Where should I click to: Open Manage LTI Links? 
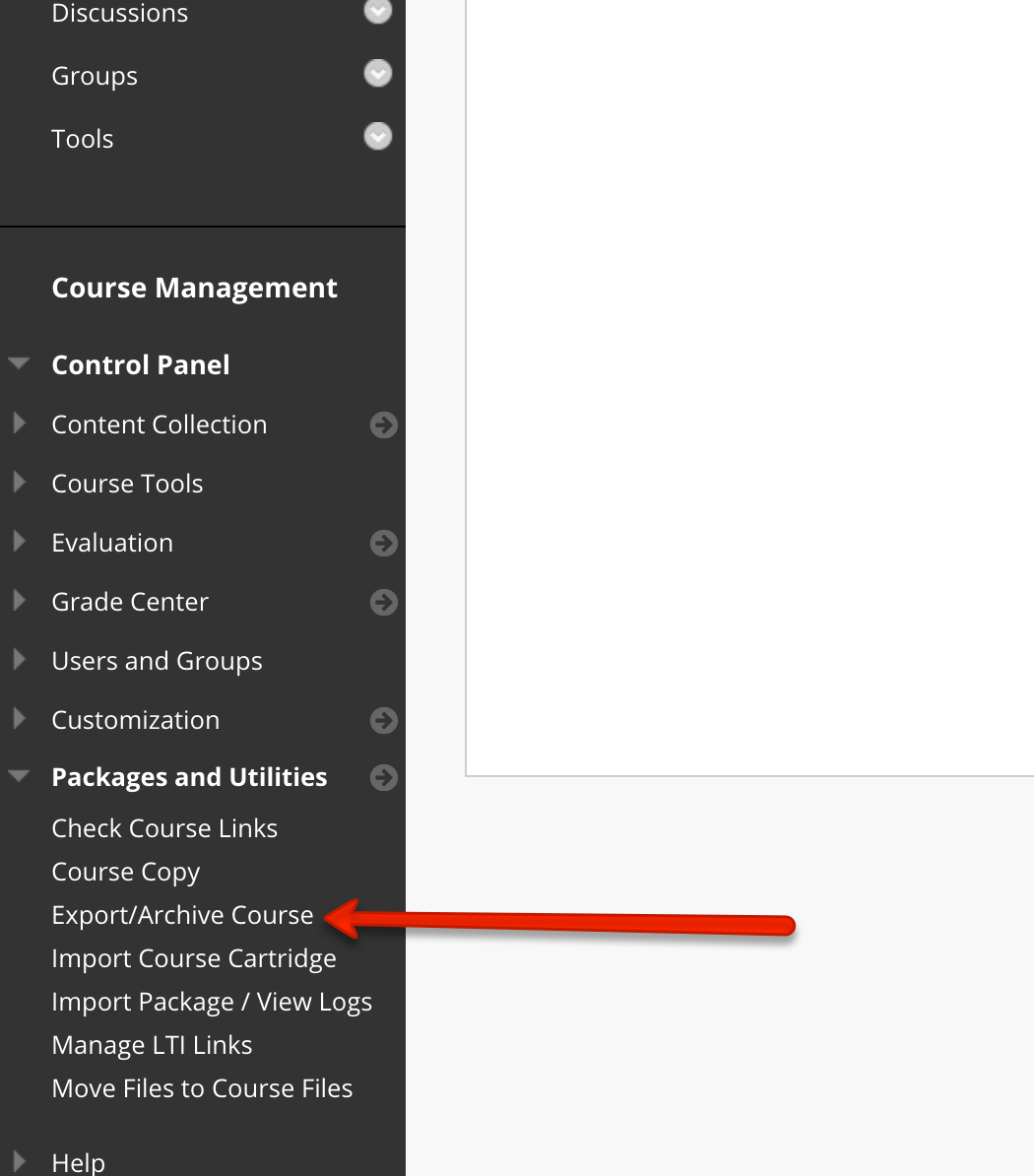[x=152, y=1044]
